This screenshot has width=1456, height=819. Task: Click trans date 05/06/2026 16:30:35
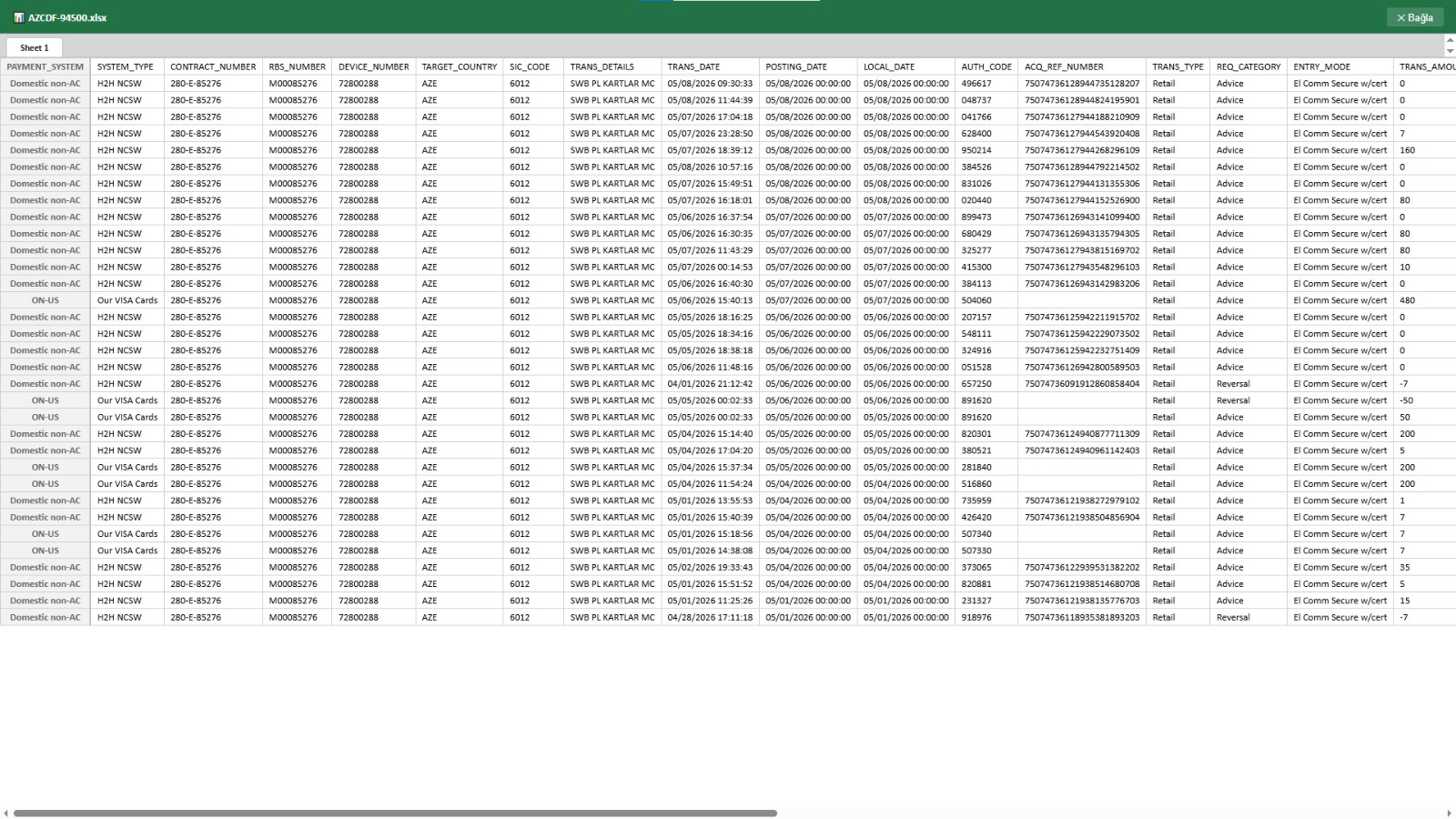[710, 234]
